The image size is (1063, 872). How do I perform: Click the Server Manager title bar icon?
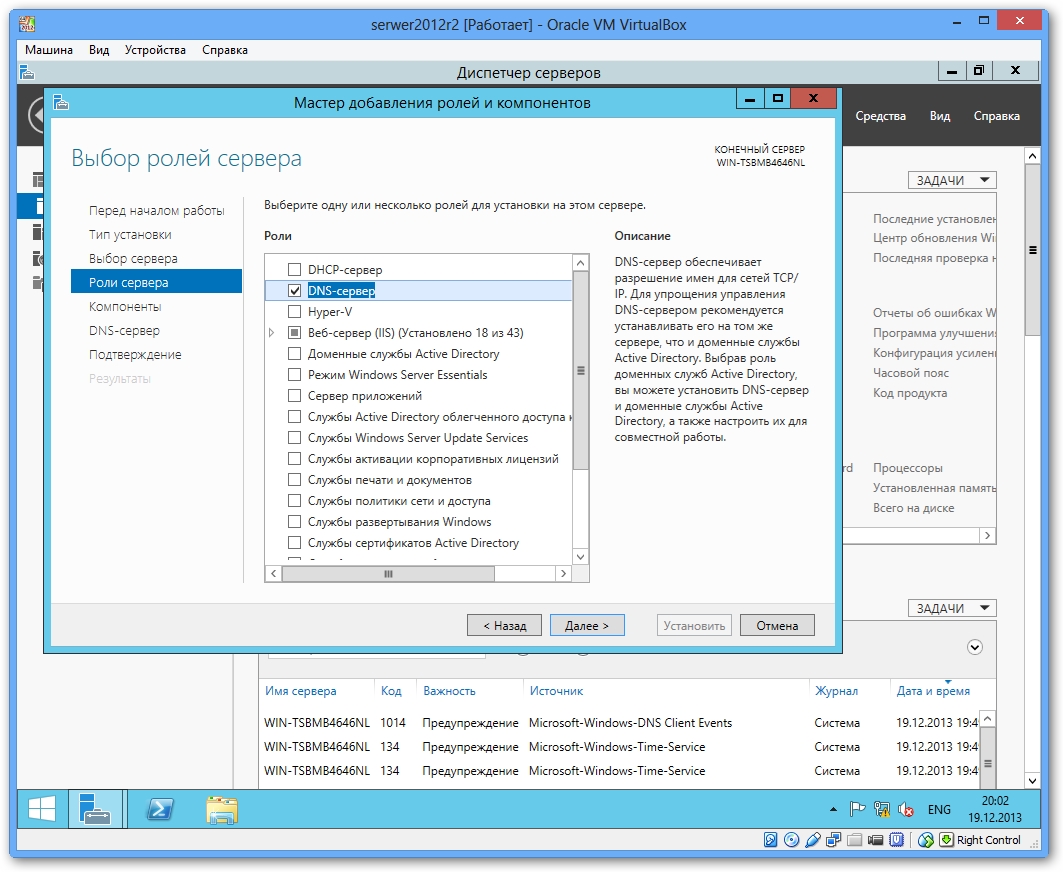26,71
